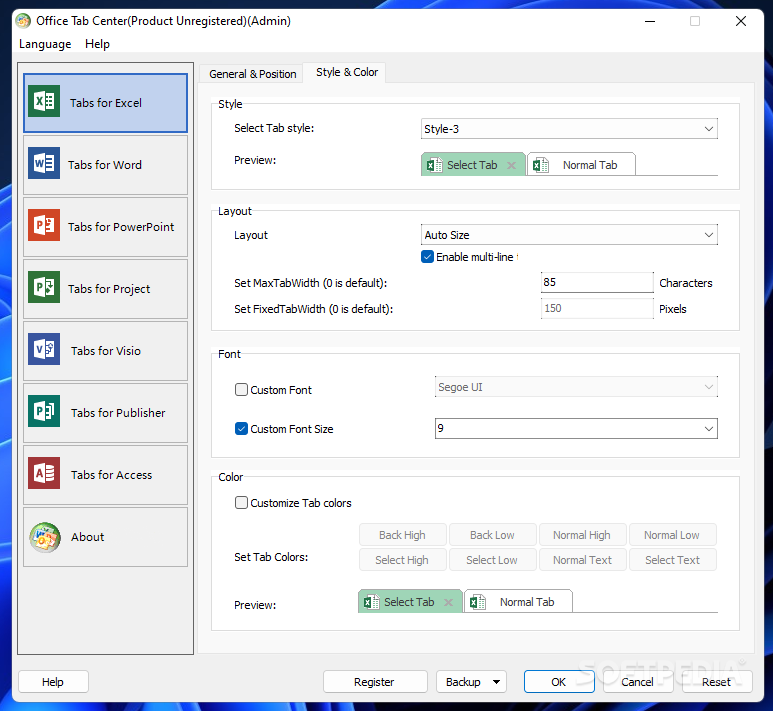
Task: Click the Reset button
Action: [x=717, y=681]
